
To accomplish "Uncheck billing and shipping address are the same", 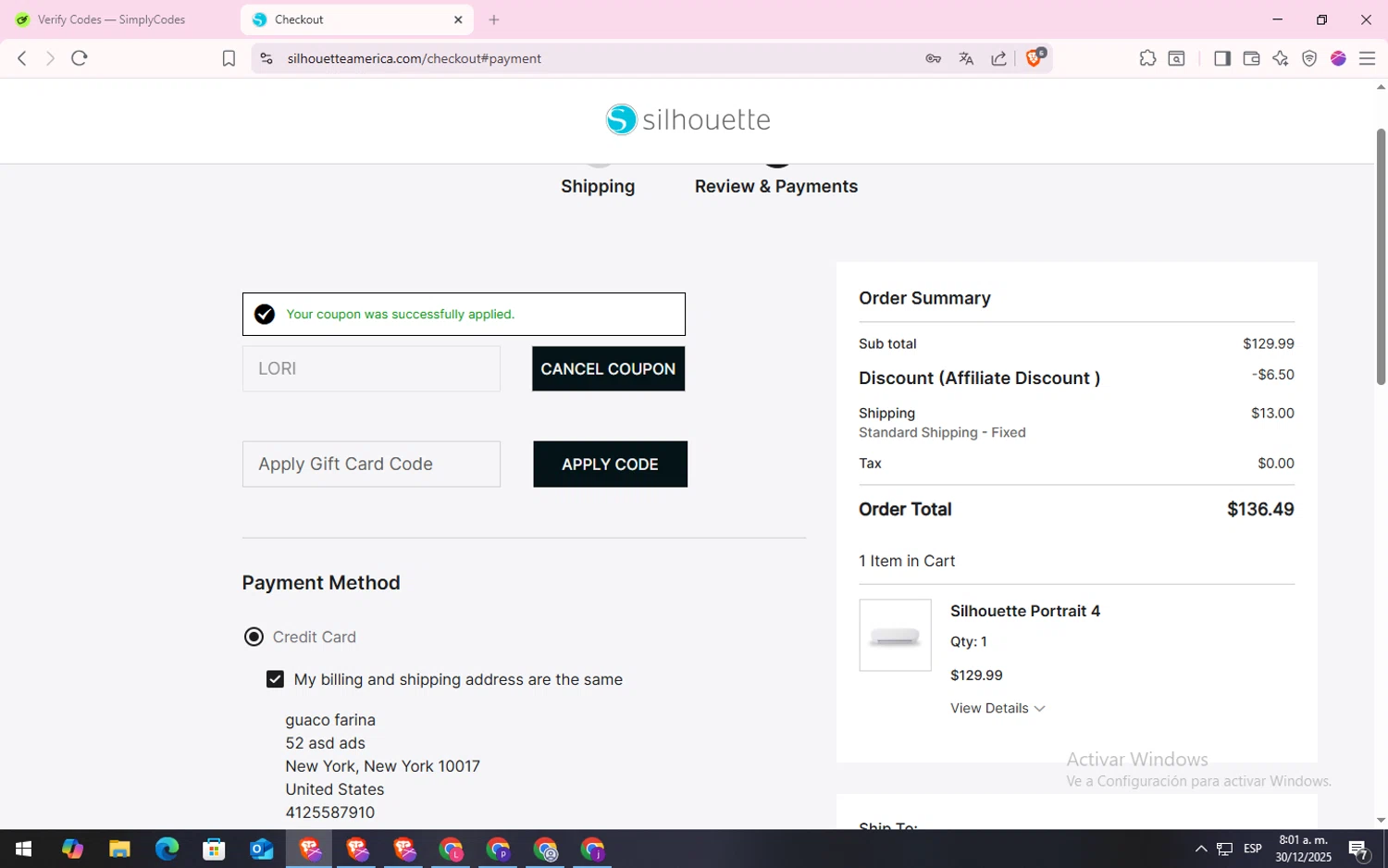I will tap(275, 679).
